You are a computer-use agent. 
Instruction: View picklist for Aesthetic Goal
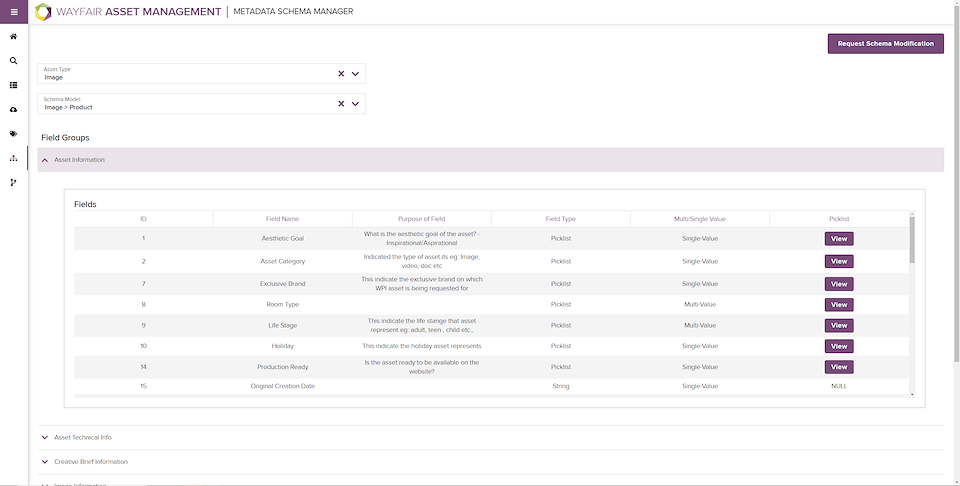click(838, 239)
